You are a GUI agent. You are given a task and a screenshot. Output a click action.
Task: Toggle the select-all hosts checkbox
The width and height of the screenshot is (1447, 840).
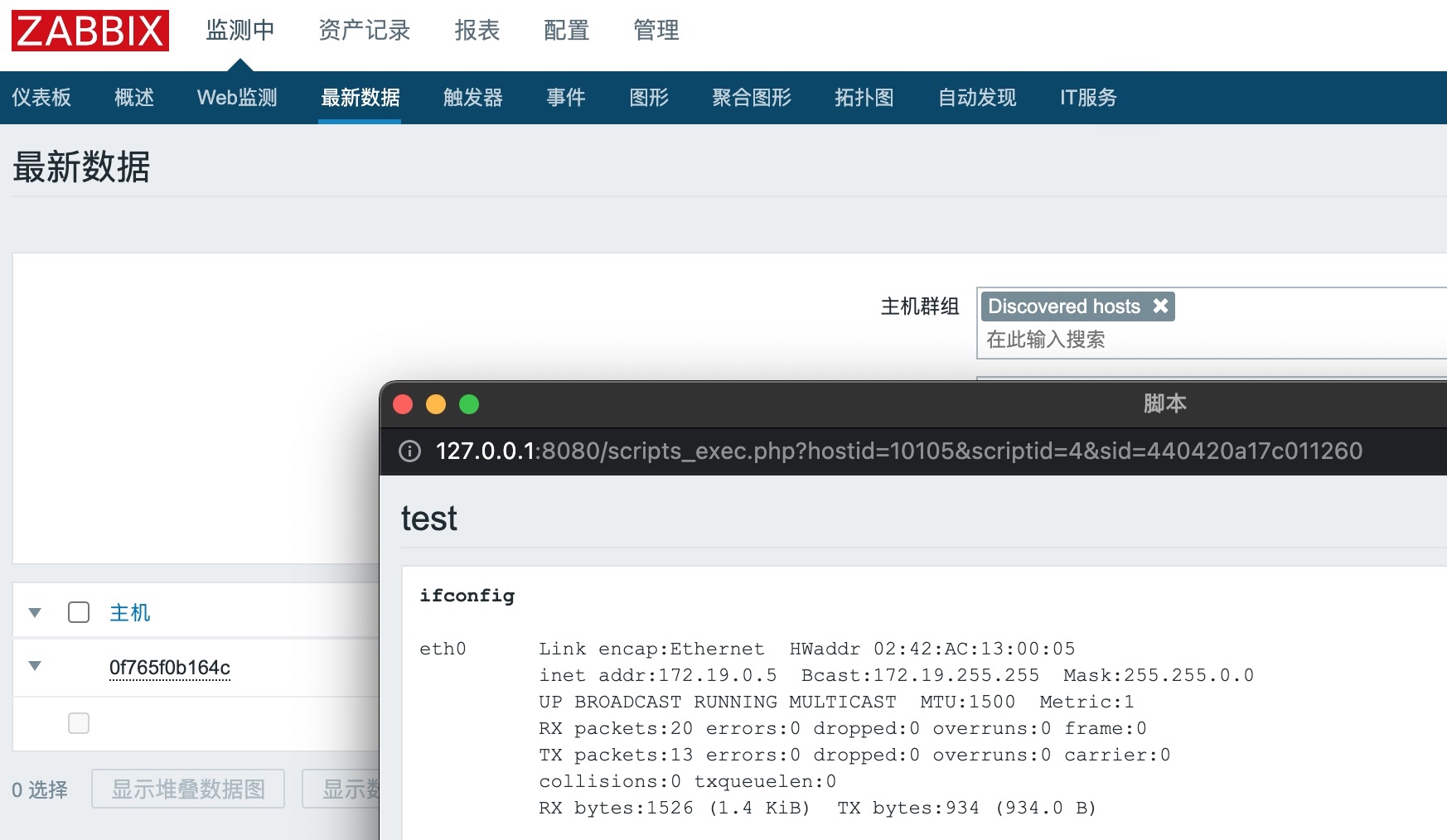click(79, 612)
